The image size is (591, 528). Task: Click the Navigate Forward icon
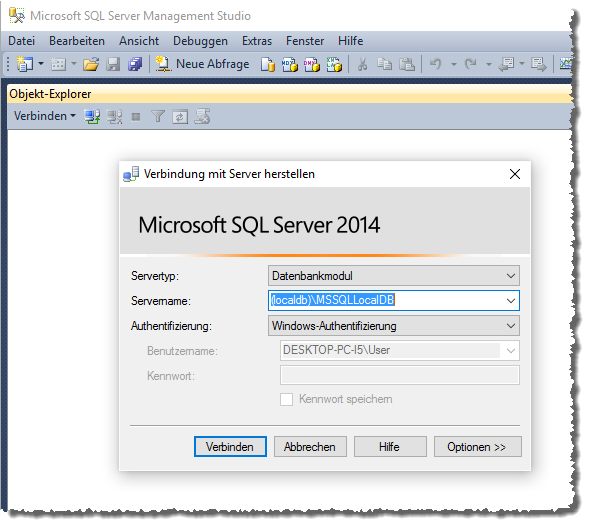coord(539,64)
